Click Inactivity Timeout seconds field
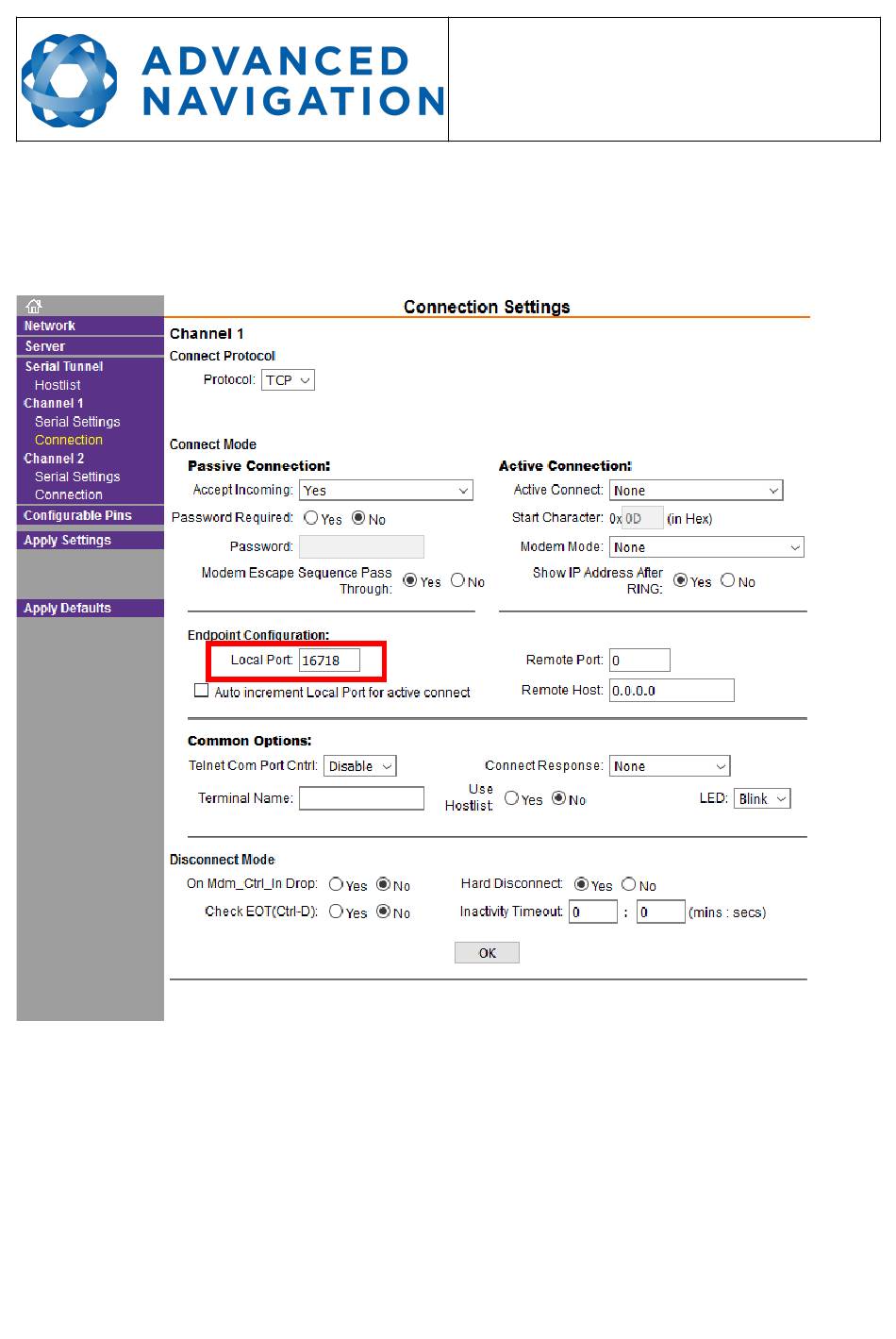896x1339 pixels. click(x=661, y=912)
